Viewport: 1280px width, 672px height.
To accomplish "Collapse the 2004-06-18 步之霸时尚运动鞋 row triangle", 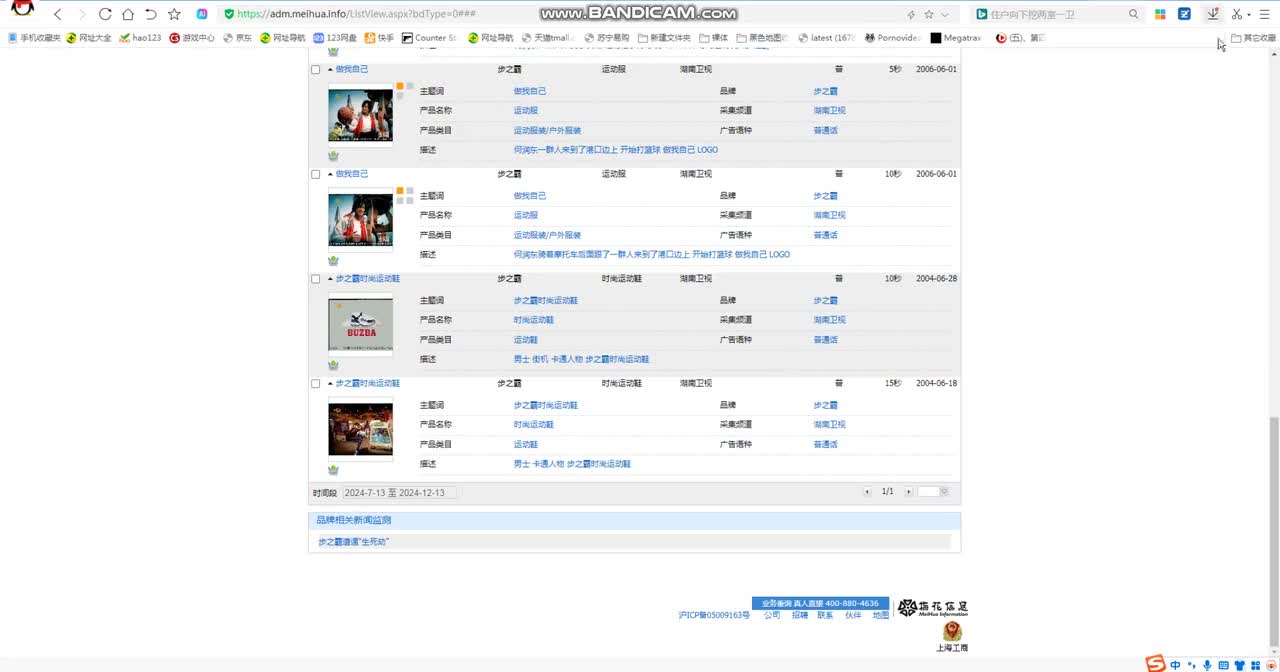I will 330,384.
